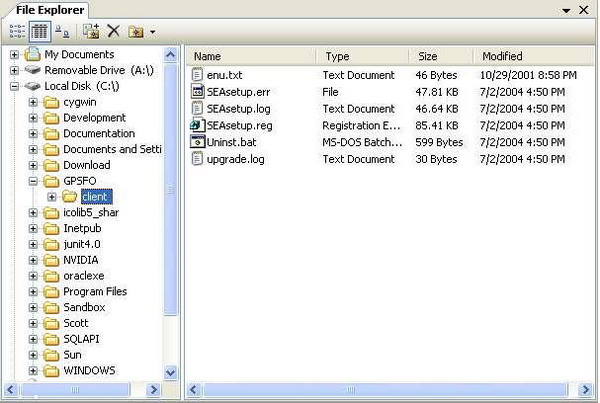Click file list horizontal scrollbar left arrow
This screenshot has width=600, height=403.
pyautogui.click(x=193, y=390)
